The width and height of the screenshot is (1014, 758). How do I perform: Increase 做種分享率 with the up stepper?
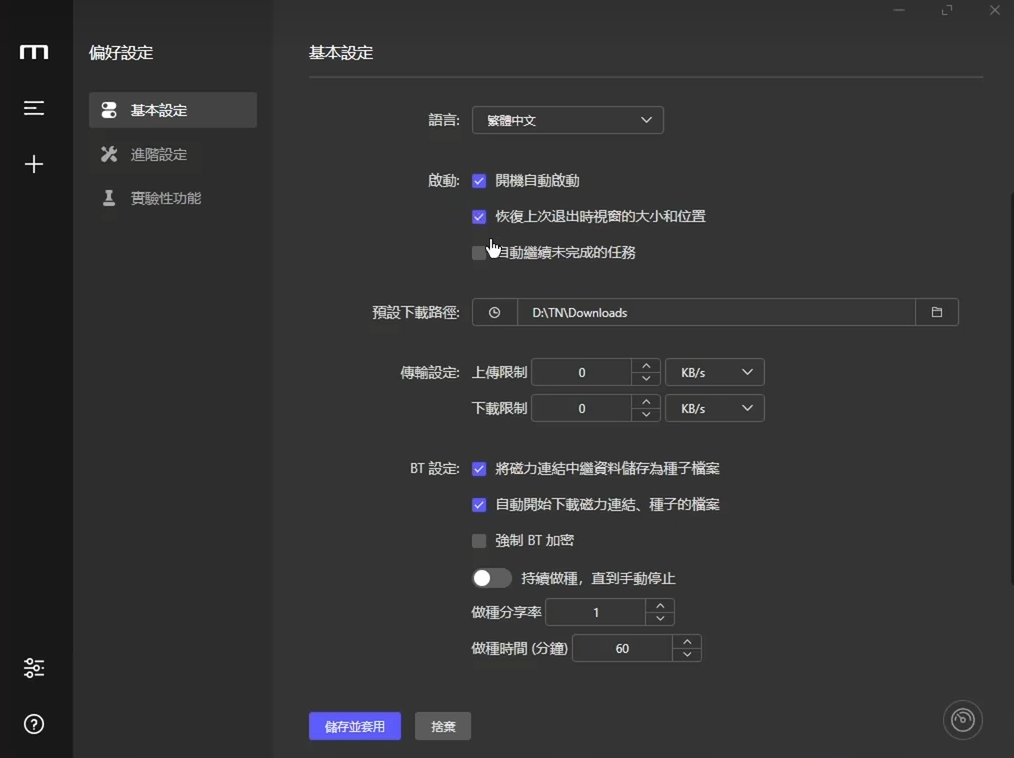(661, 606)
